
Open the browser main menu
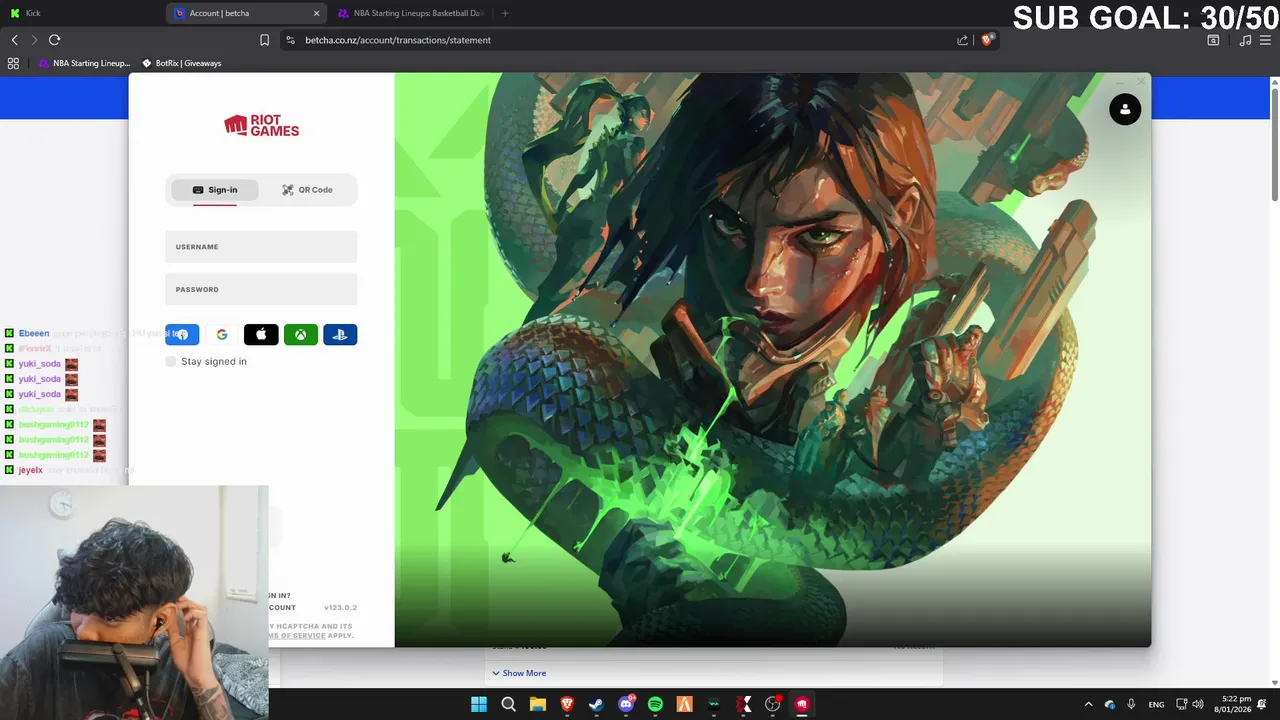(x=1267, y=40)
